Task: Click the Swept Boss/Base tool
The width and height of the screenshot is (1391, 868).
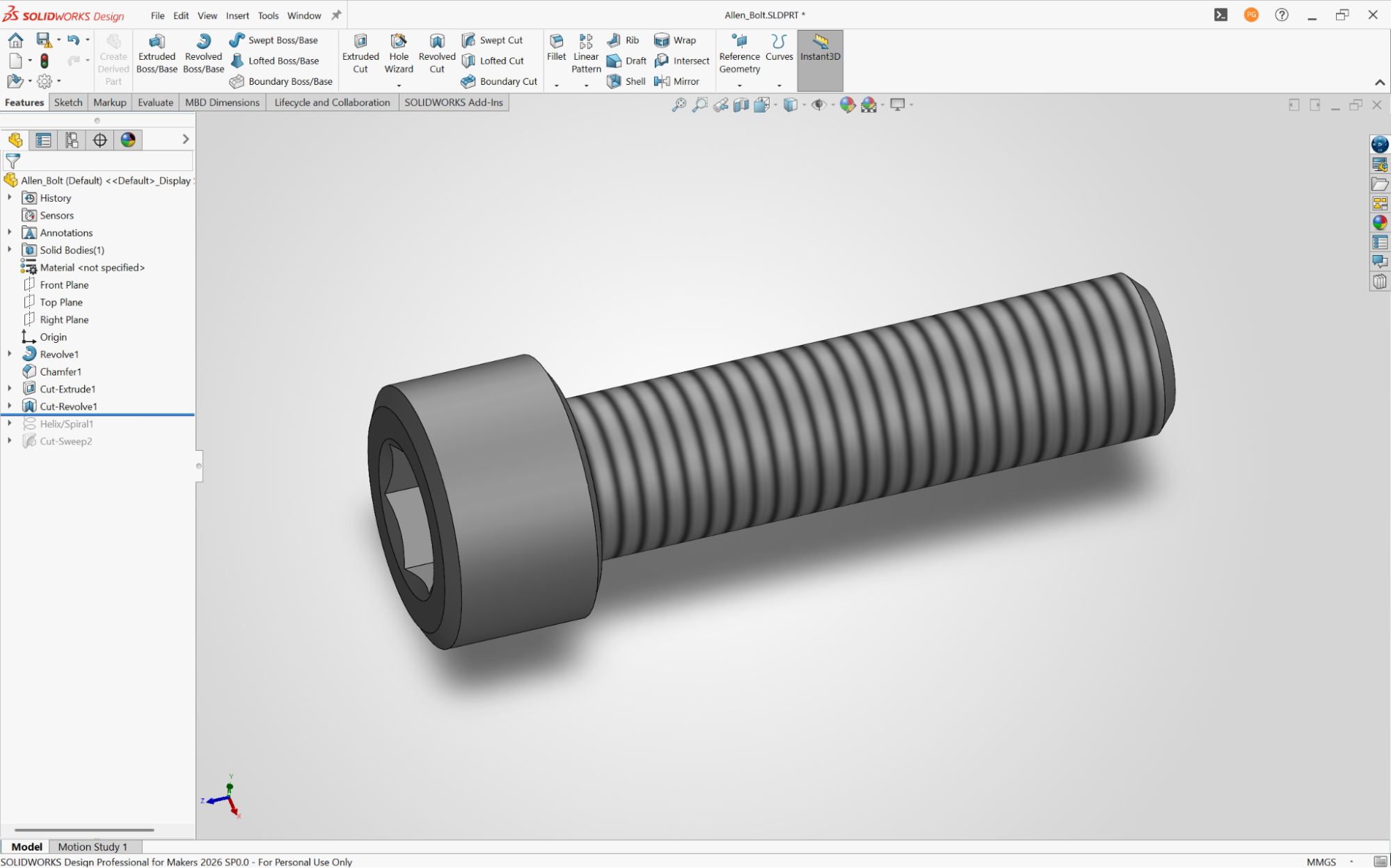Action: tap(273, 40)
